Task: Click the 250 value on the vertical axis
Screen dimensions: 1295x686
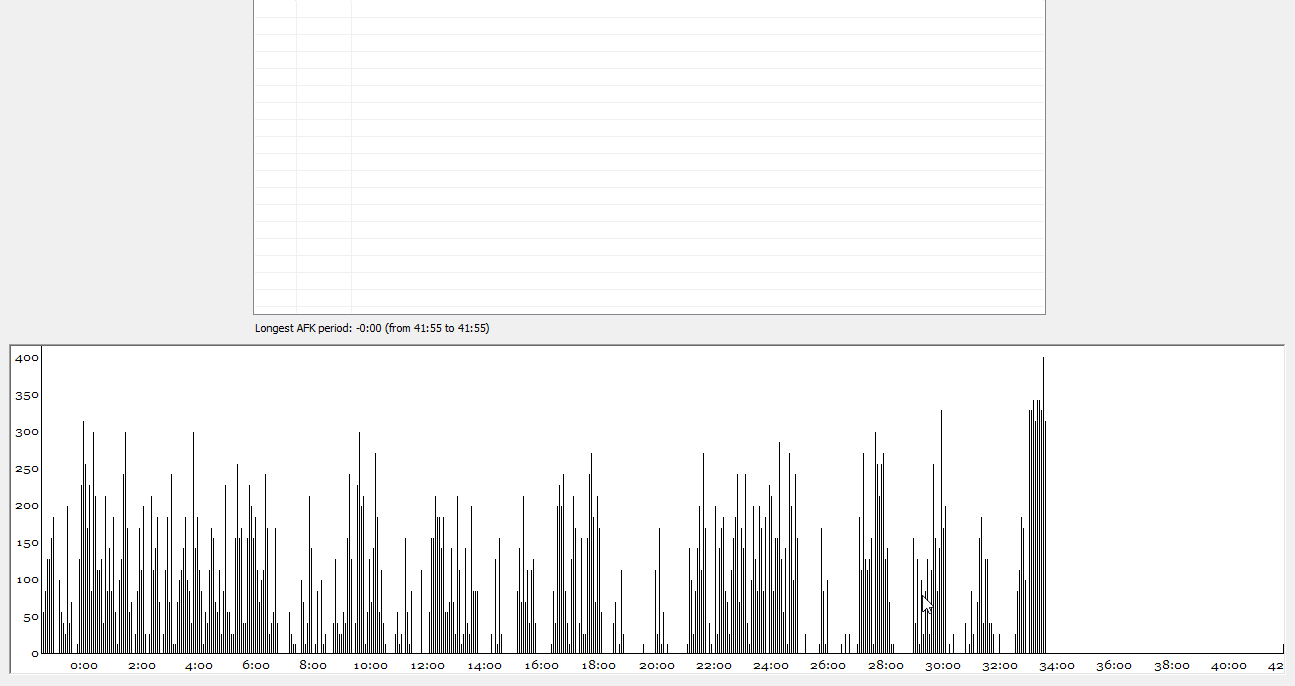Action: coord(27,469)
